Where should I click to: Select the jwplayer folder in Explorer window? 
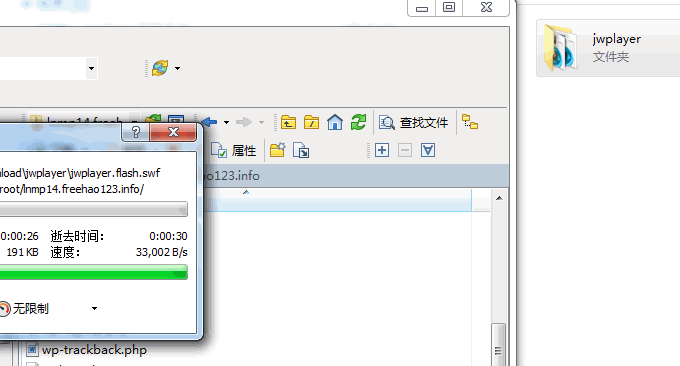tap(608, 48)
